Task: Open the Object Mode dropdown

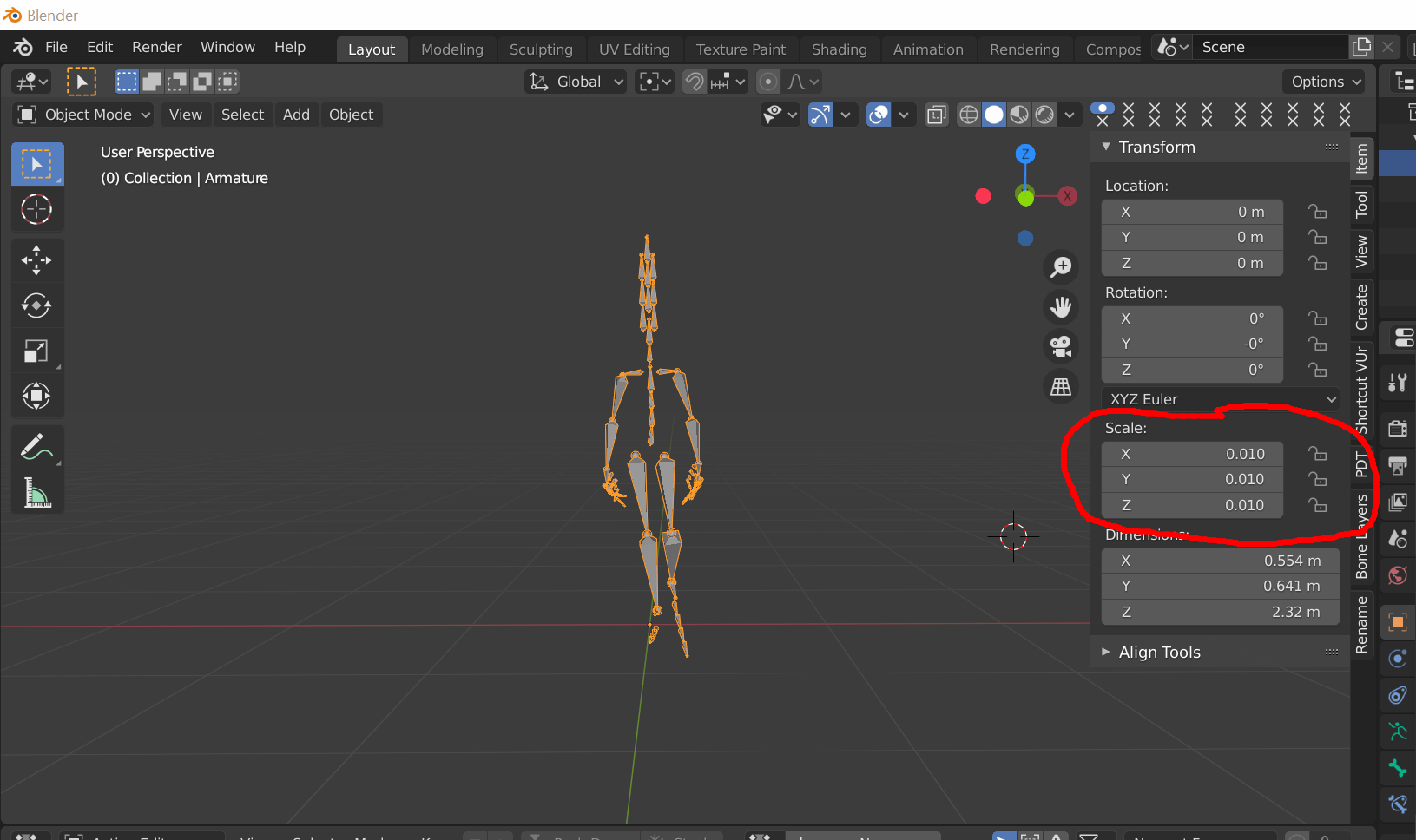Action: [x=82, y=114]
